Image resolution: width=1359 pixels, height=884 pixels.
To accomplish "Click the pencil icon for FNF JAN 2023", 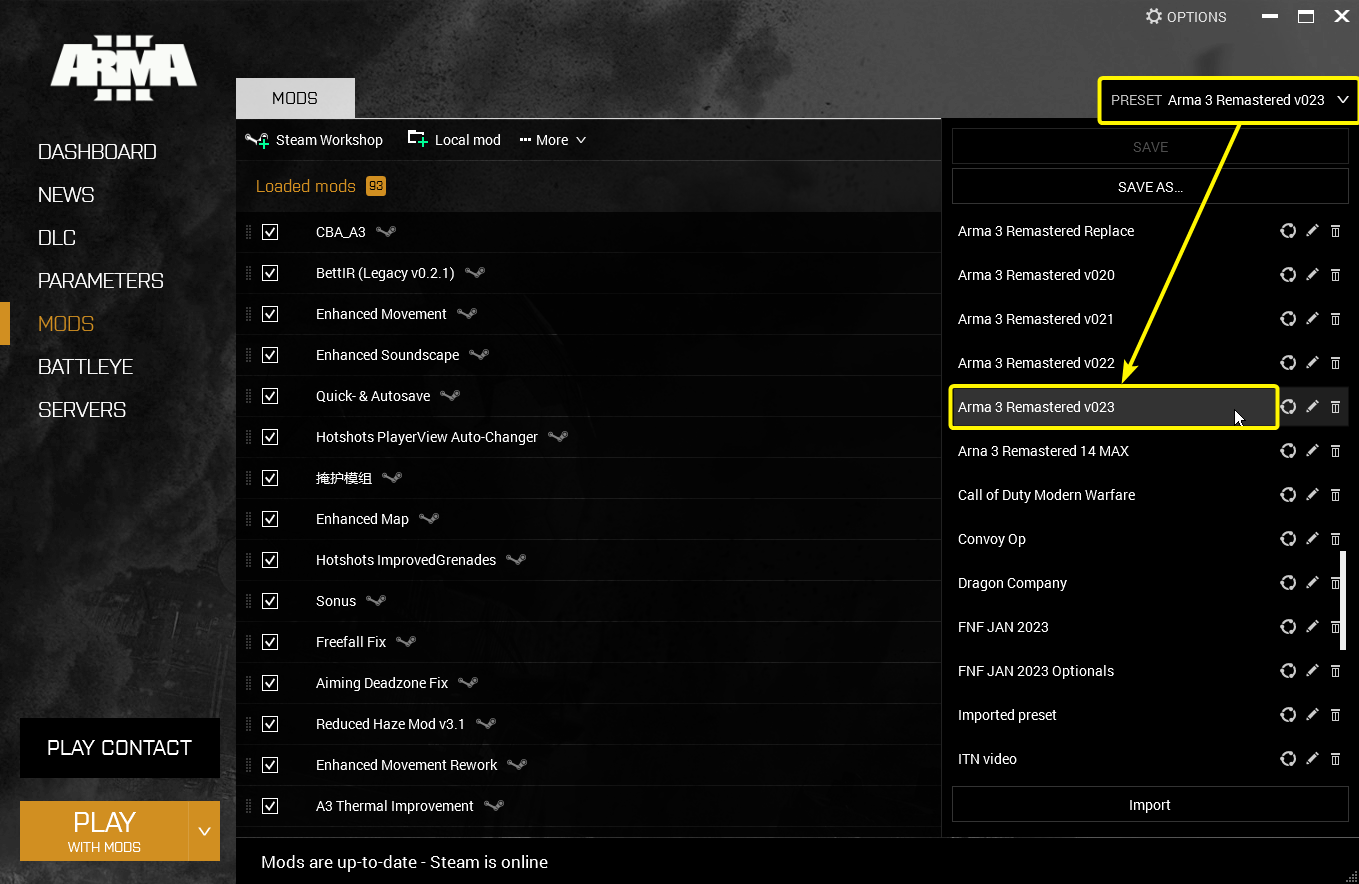I will 1312,627.
